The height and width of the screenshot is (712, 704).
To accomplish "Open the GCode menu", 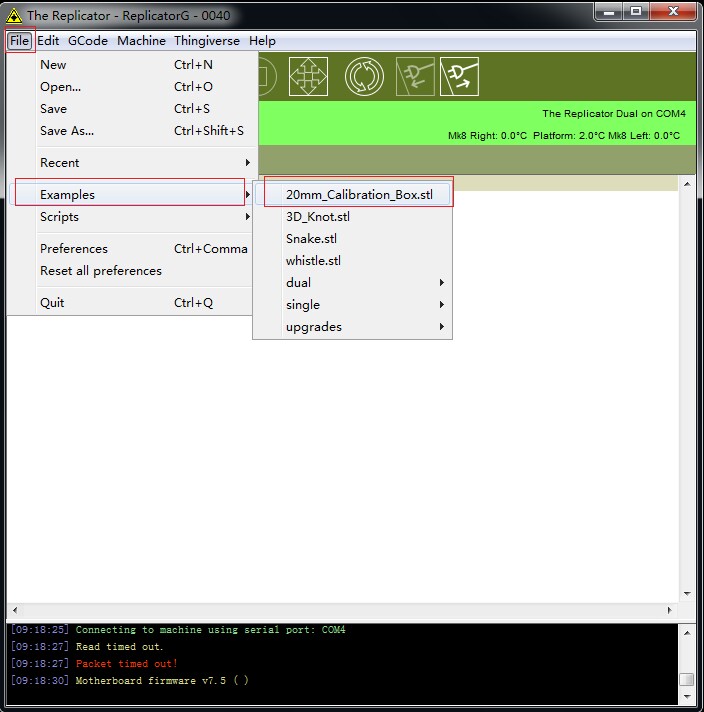I will click(88, 41).
